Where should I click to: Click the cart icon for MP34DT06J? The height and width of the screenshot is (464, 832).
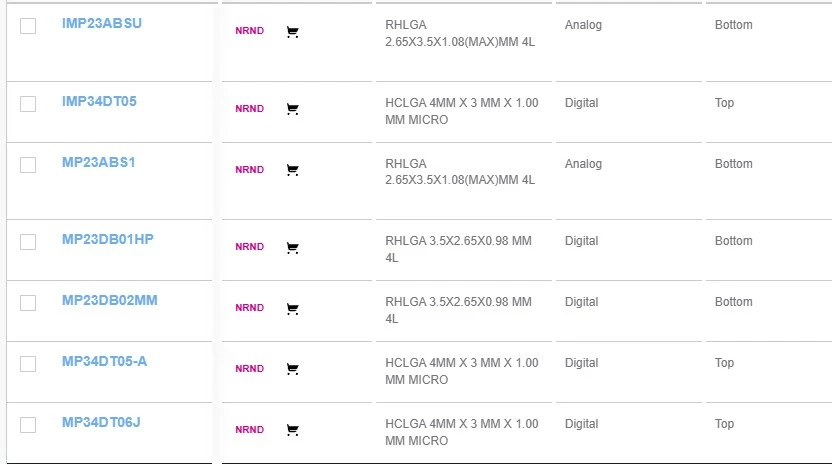pos(292,430)
